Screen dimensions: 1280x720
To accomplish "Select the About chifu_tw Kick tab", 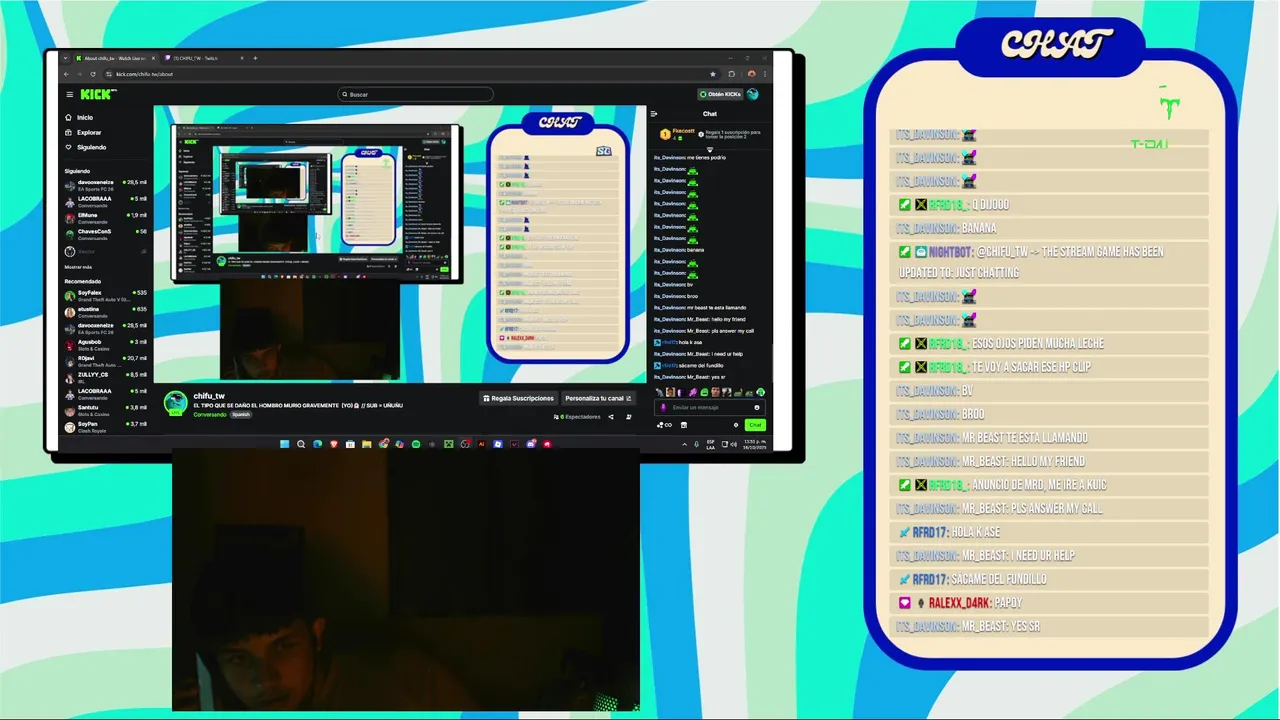I will pyautogui.click(x=114, y=58).
